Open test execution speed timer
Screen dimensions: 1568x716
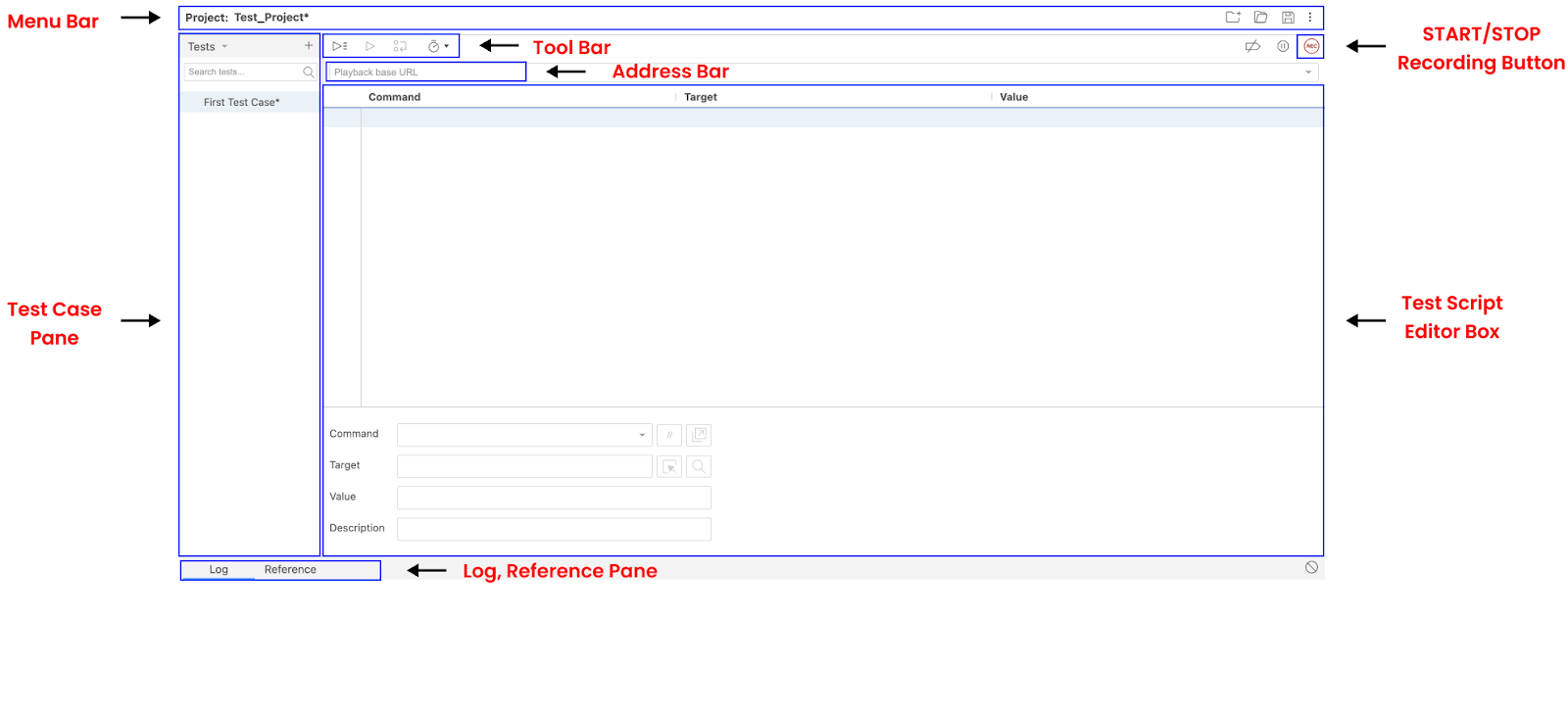pyautogui.click(x=438, y=46)
